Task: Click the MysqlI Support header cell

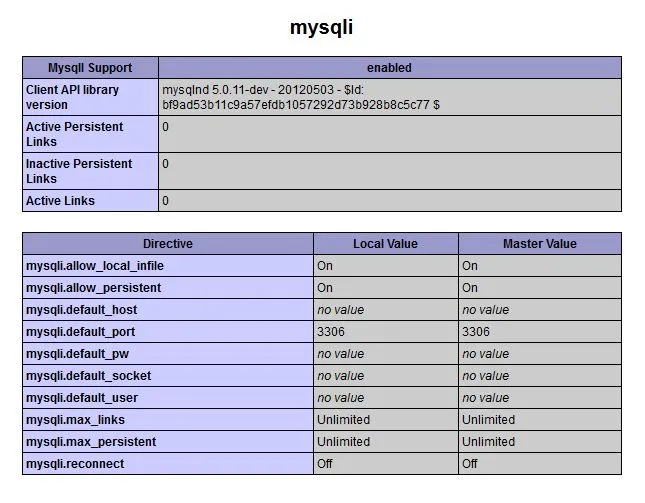Action: click(90, 68)
